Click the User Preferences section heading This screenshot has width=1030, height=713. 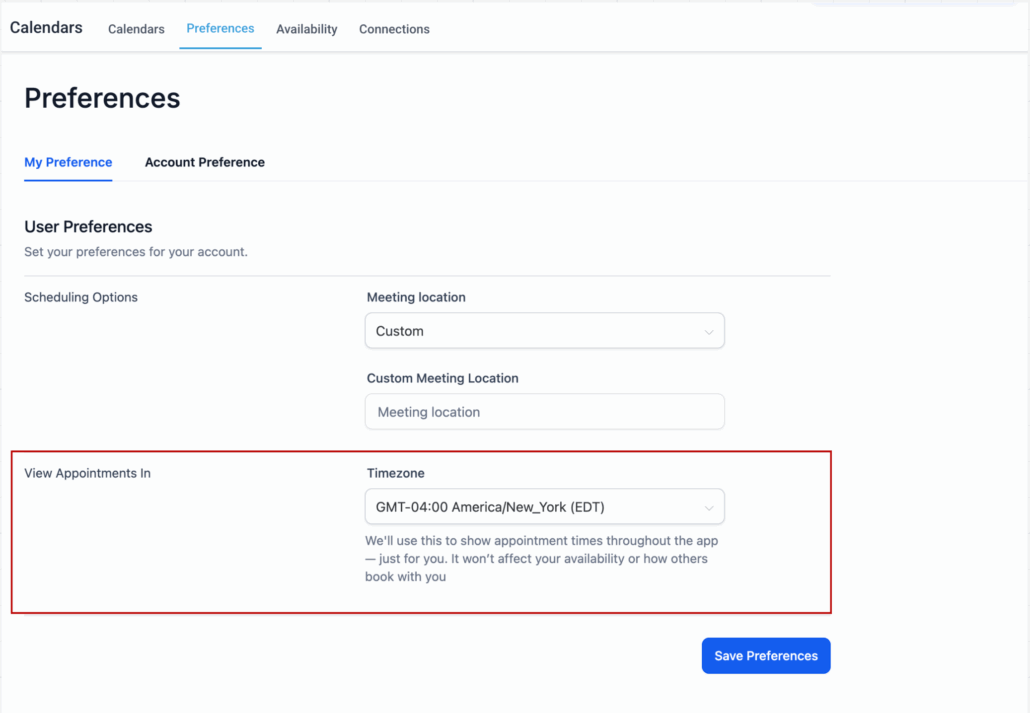tap(88, 227)
